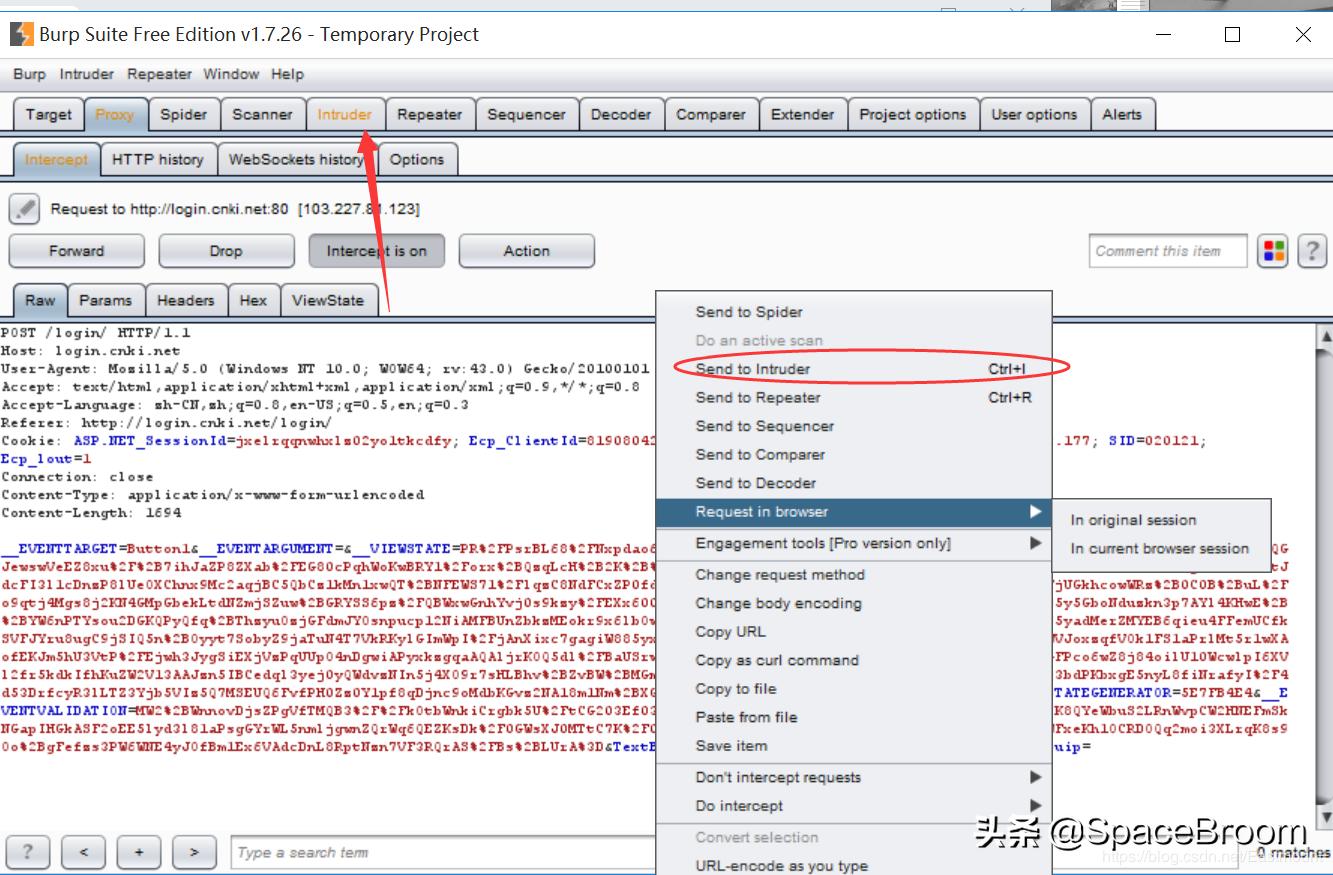Open the Repeater menu in the menu bar

point(159,74)
